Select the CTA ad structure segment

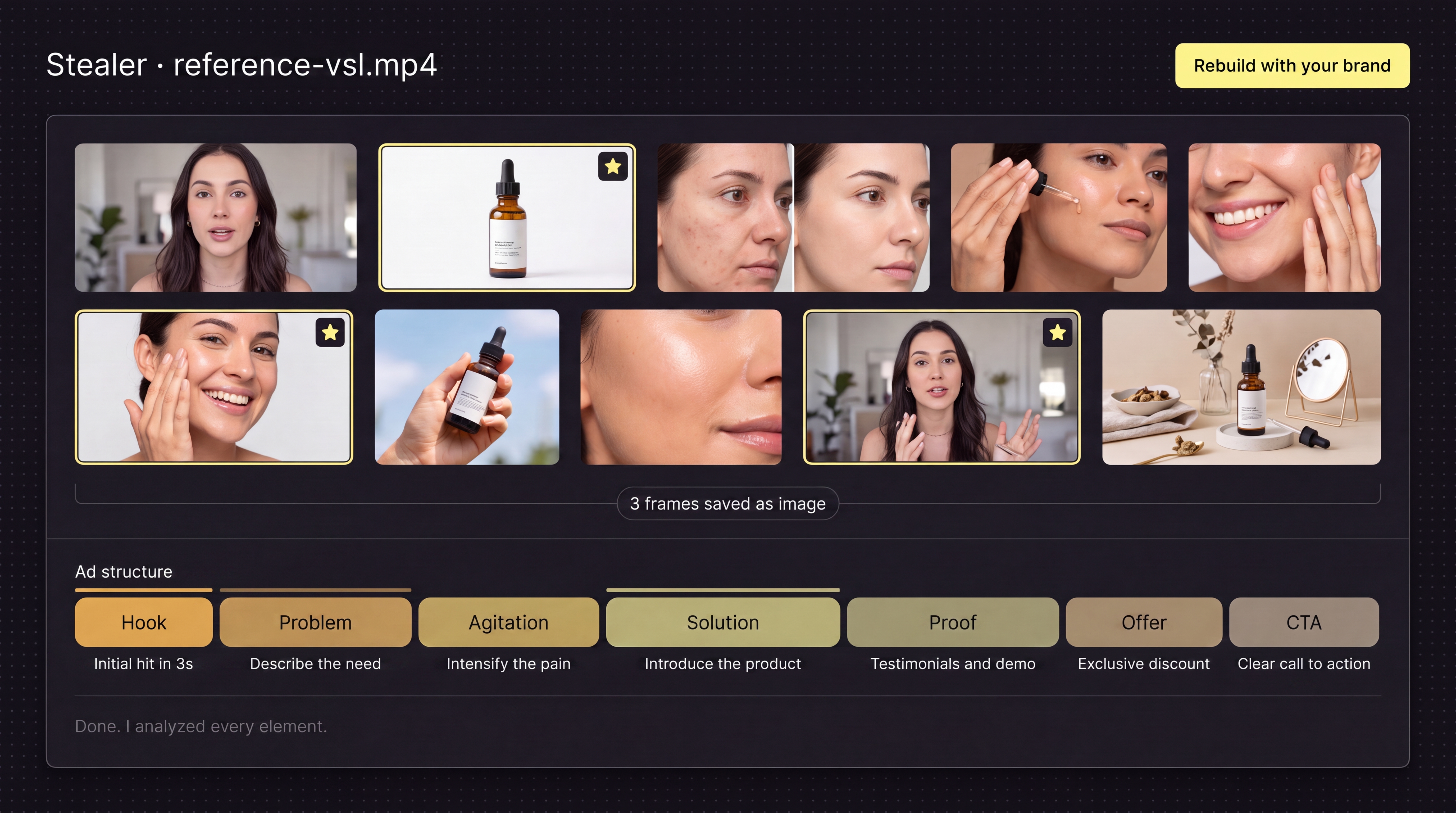[1304, 622]
